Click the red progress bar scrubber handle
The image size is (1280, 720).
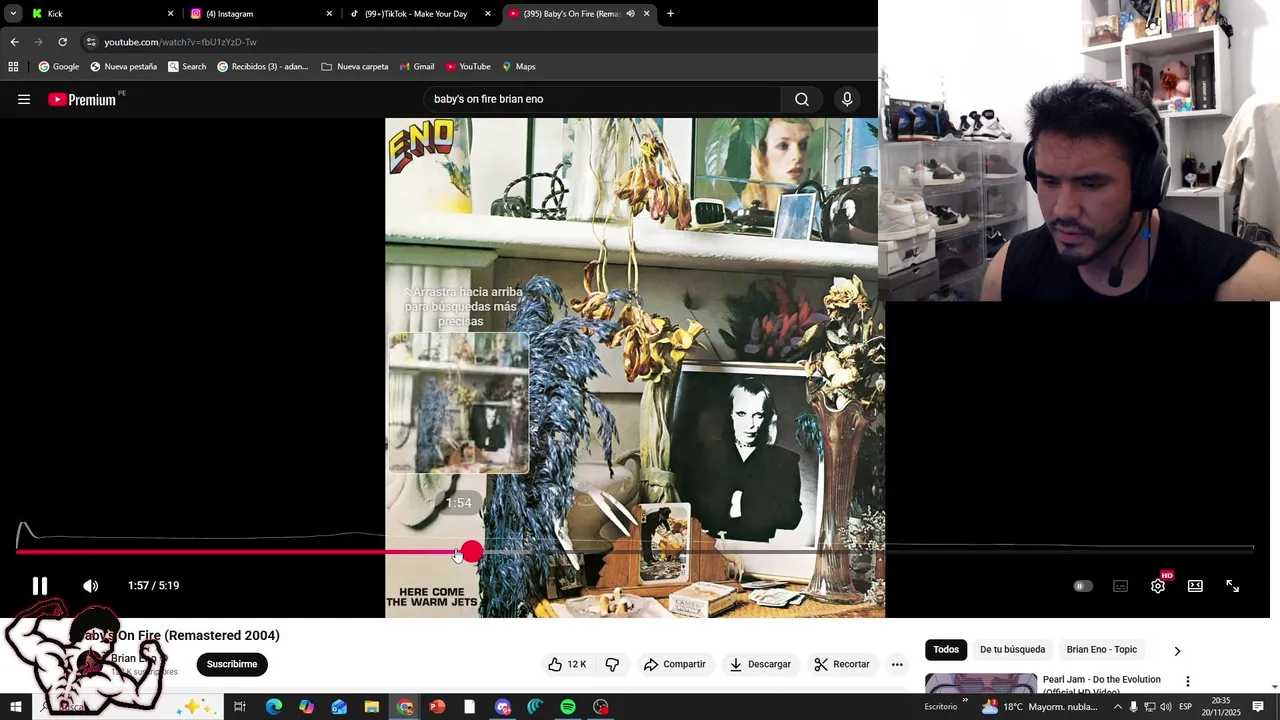point(472,551)
